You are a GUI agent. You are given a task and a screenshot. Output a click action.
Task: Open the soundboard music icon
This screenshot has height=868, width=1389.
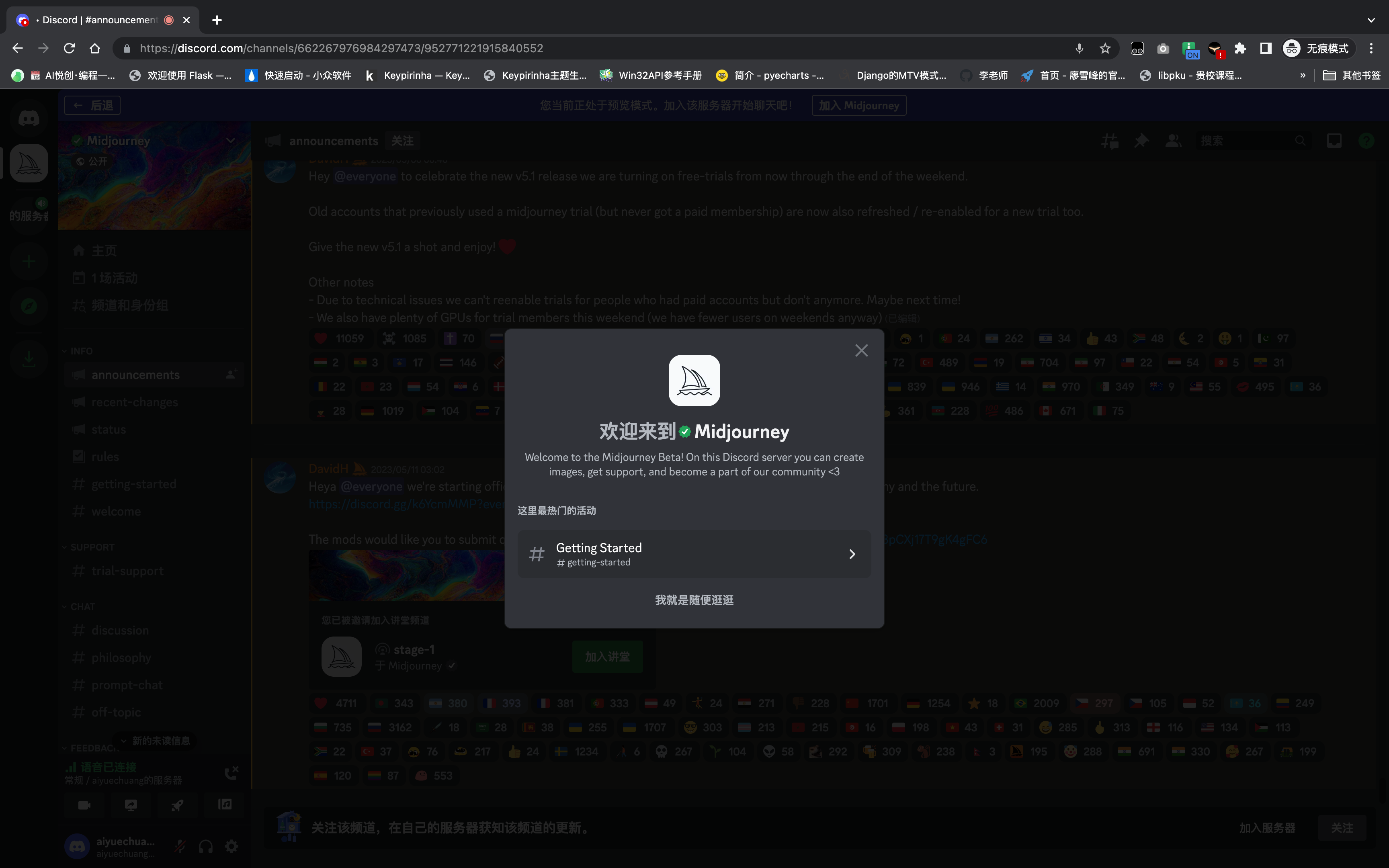(225, 805)
